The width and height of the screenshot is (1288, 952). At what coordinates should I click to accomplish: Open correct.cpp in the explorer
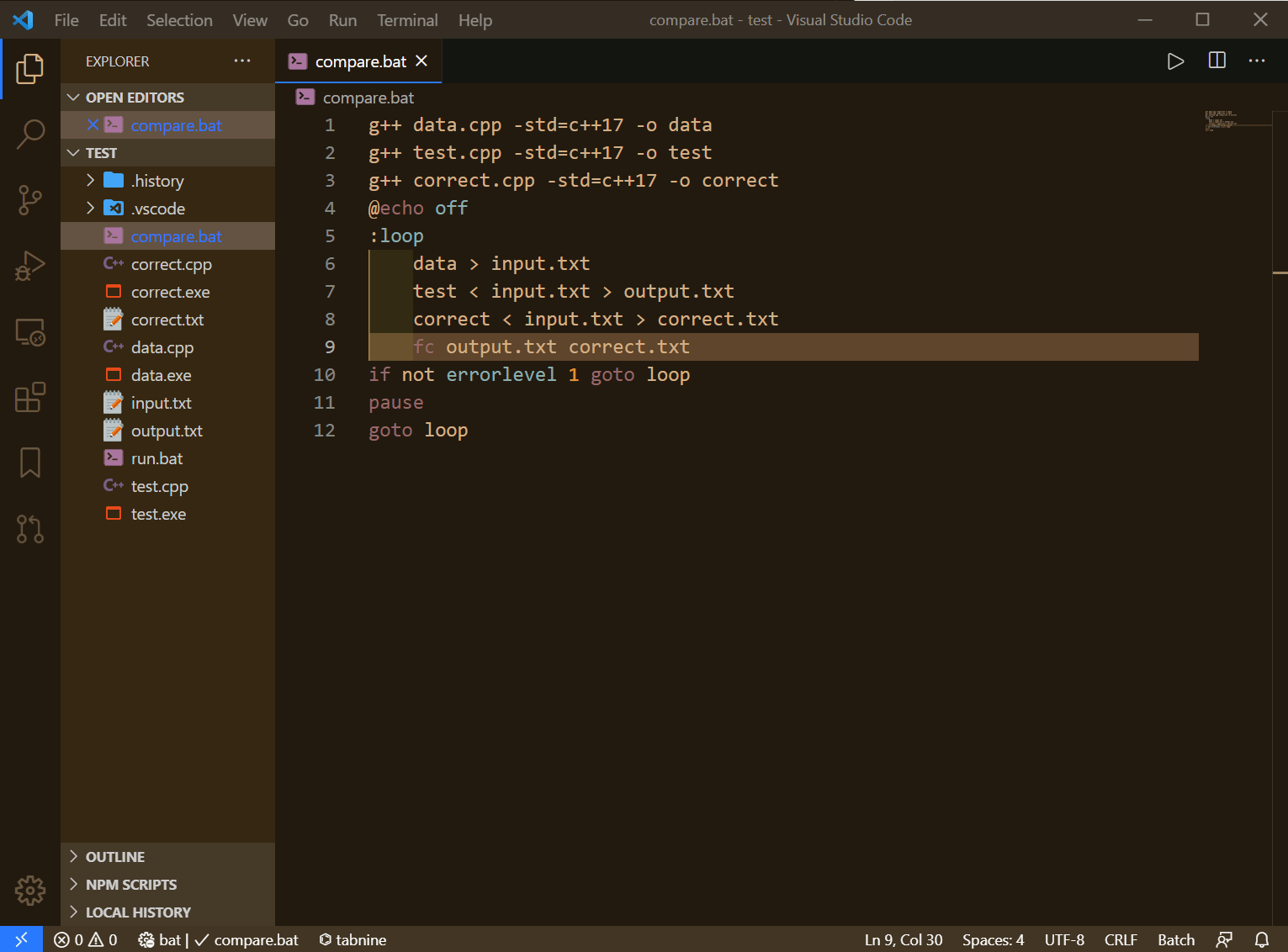pos(167,263)
